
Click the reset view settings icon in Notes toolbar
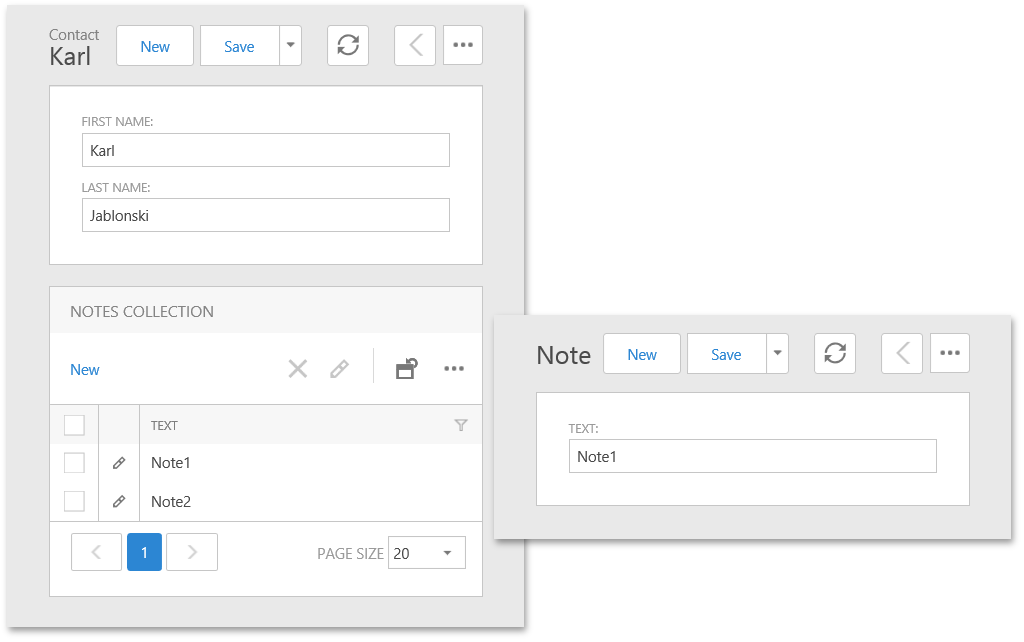[406, 369]
